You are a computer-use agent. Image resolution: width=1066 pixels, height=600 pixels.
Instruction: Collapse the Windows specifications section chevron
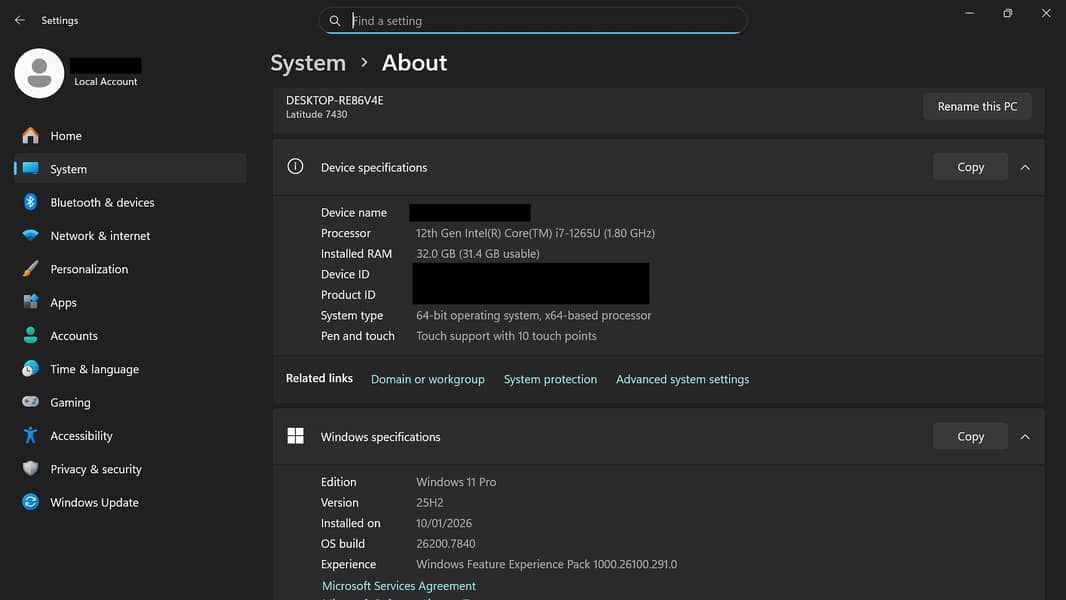tap(1025, 437)
